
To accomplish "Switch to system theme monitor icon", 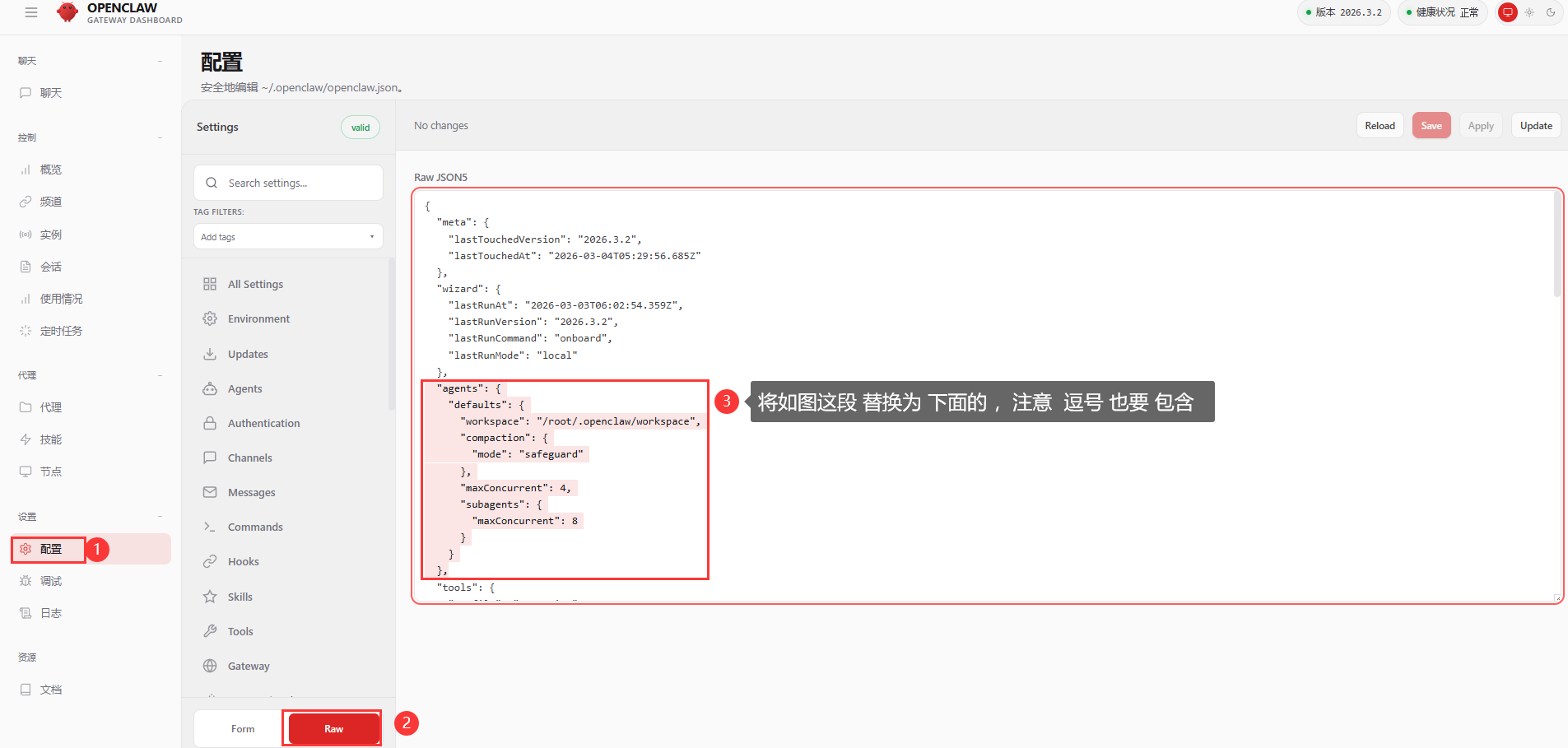I will [1507, 12].
